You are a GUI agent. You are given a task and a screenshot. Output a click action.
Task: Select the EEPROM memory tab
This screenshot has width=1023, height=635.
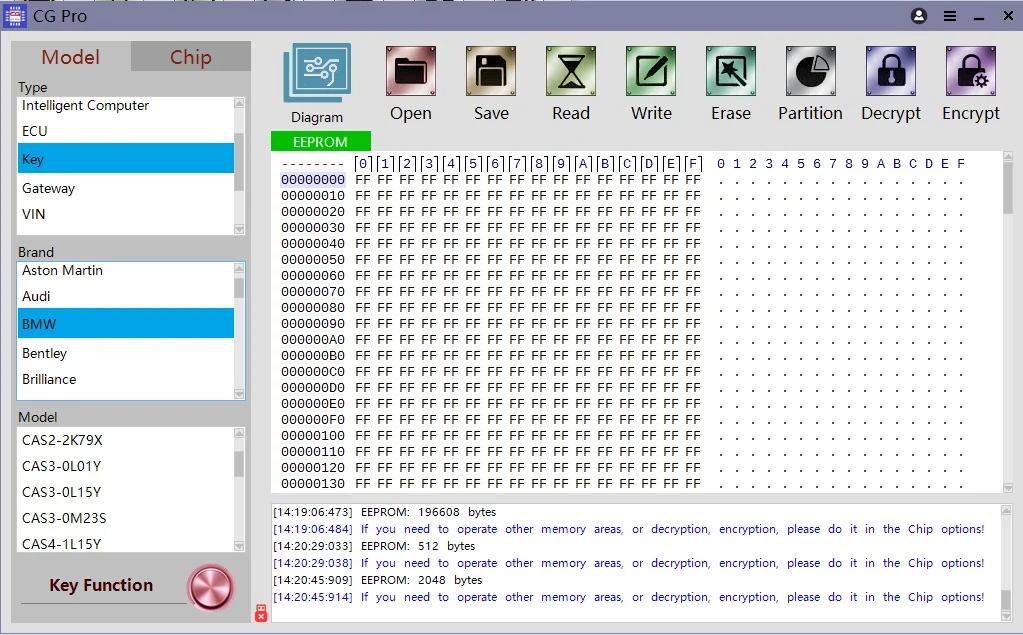pos(320,142)
